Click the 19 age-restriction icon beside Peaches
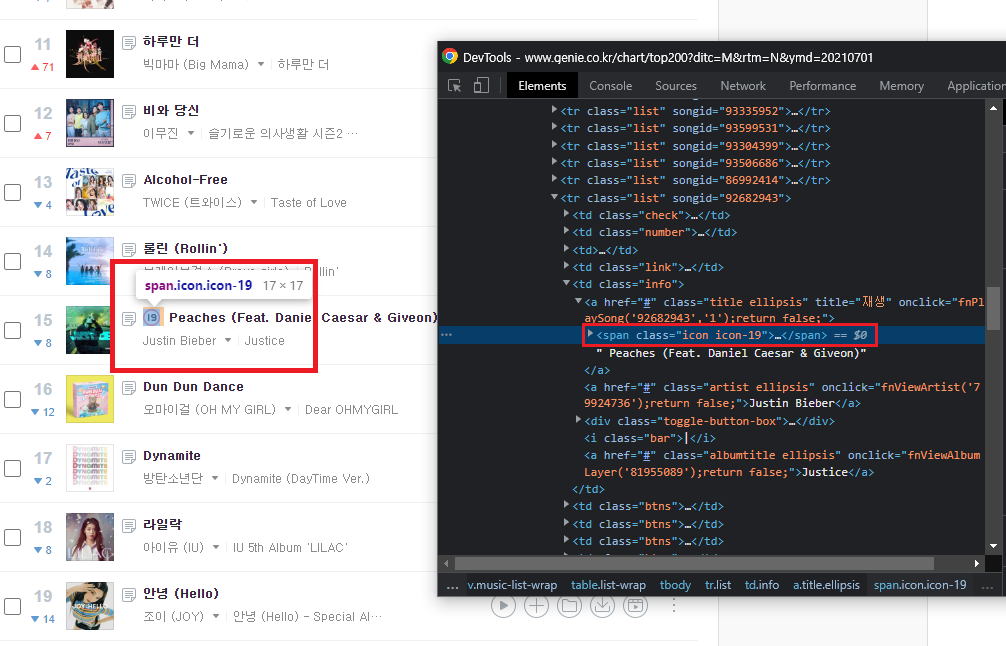 152,317
